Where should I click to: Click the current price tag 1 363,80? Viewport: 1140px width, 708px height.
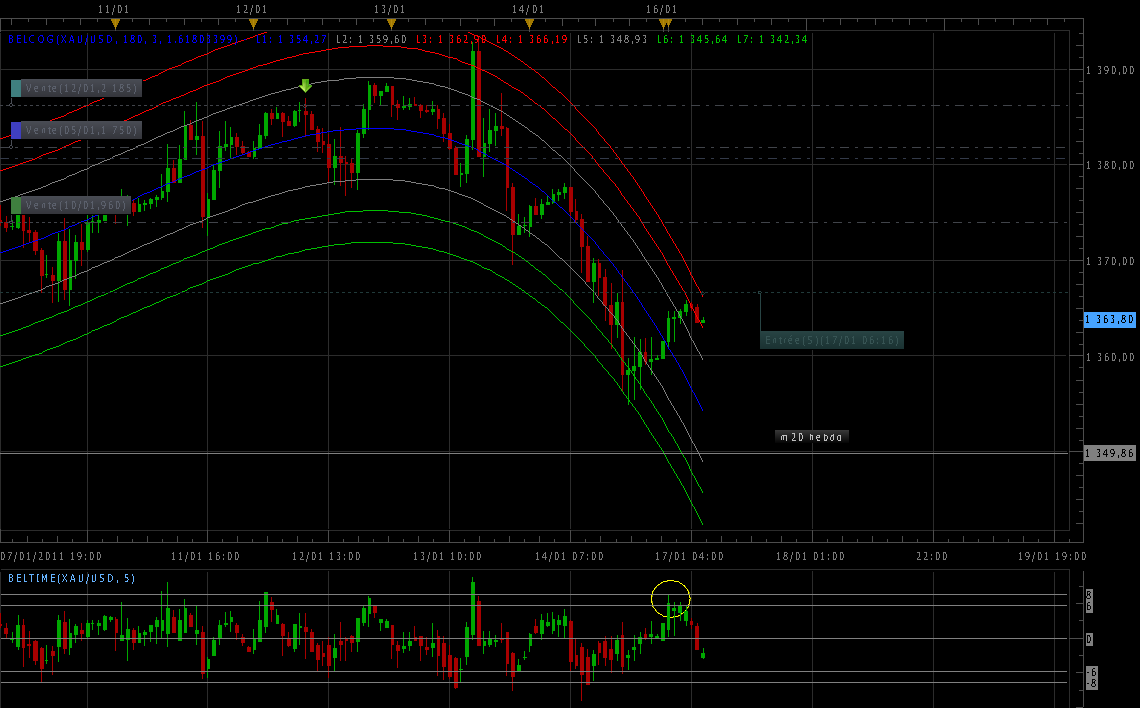tap(1110, 319)
